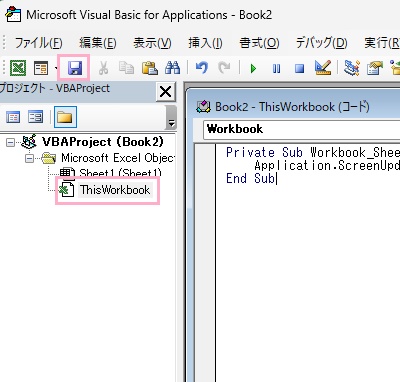
Task: Collapse the VBAProject (Book2) tree node
Action: [11, 142]
